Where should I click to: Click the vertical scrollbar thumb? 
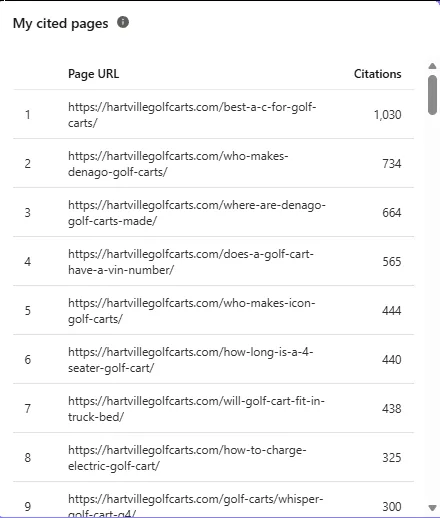[x=432, y=95]
